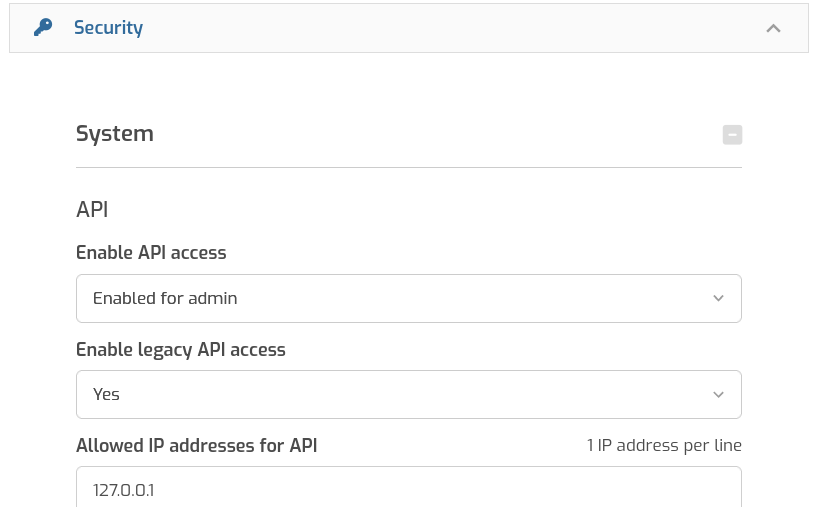Focus the Allowed IP addresses text area
Screen dimensions: 819x507
(408, 488)
